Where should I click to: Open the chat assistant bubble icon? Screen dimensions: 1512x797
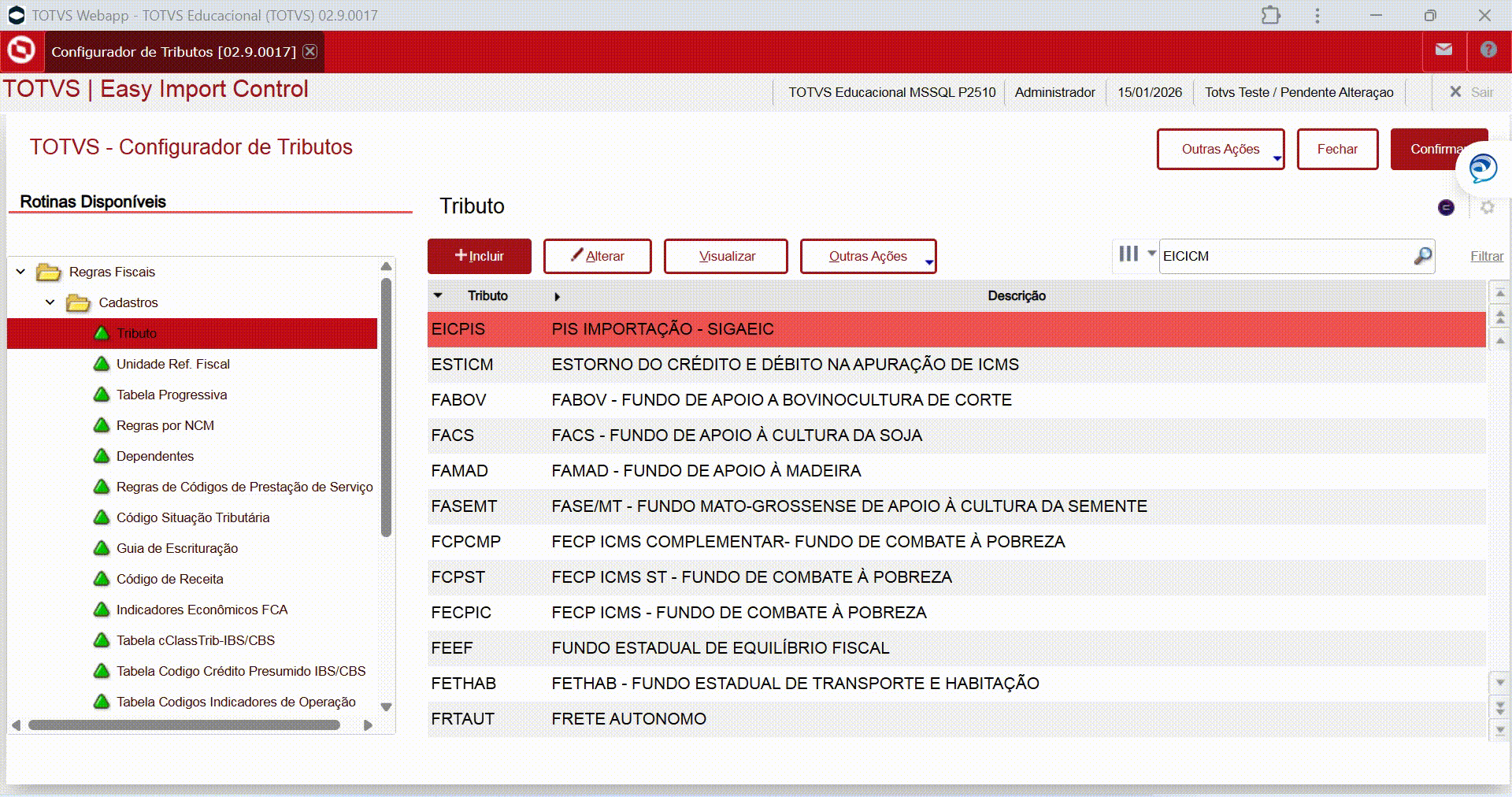tap(1483, 168)
